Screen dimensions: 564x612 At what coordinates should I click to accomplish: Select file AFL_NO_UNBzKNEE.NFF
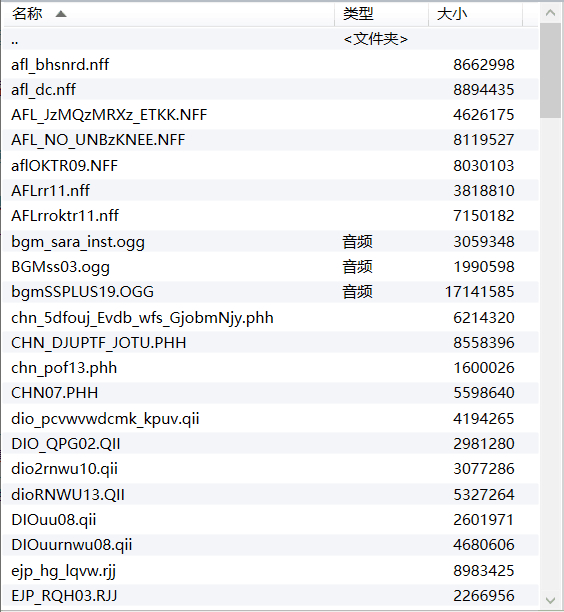coord(271,140)
